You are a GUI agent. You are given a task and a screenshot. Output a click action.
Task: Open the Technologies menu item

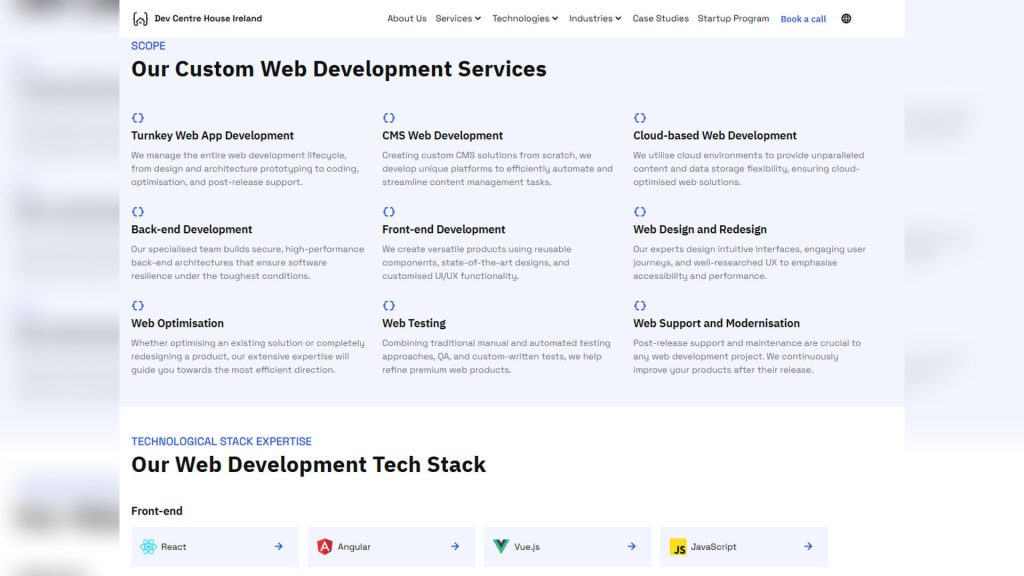(x=520, y=18)
